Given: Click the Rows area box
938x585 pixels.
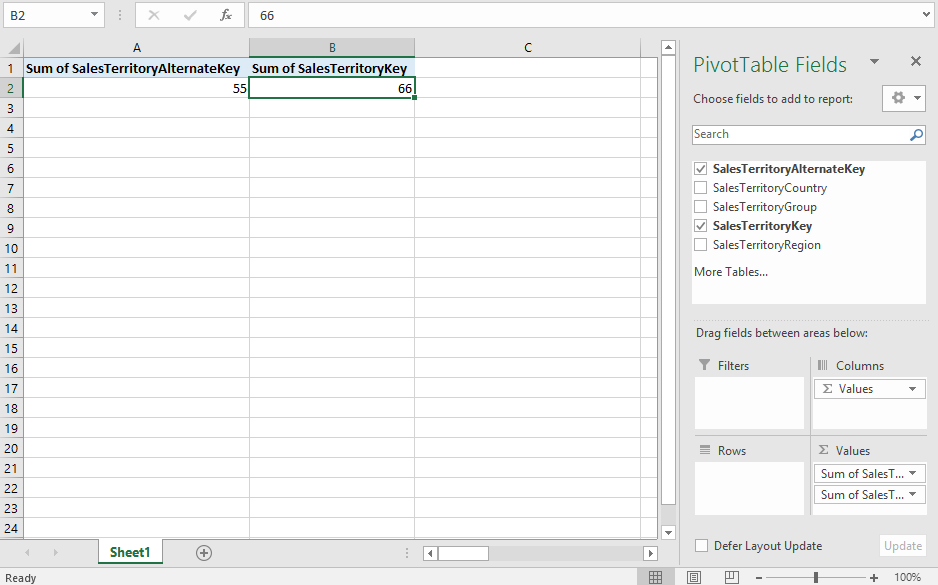Looking at the screenshot, I should (x=749, y=488).
